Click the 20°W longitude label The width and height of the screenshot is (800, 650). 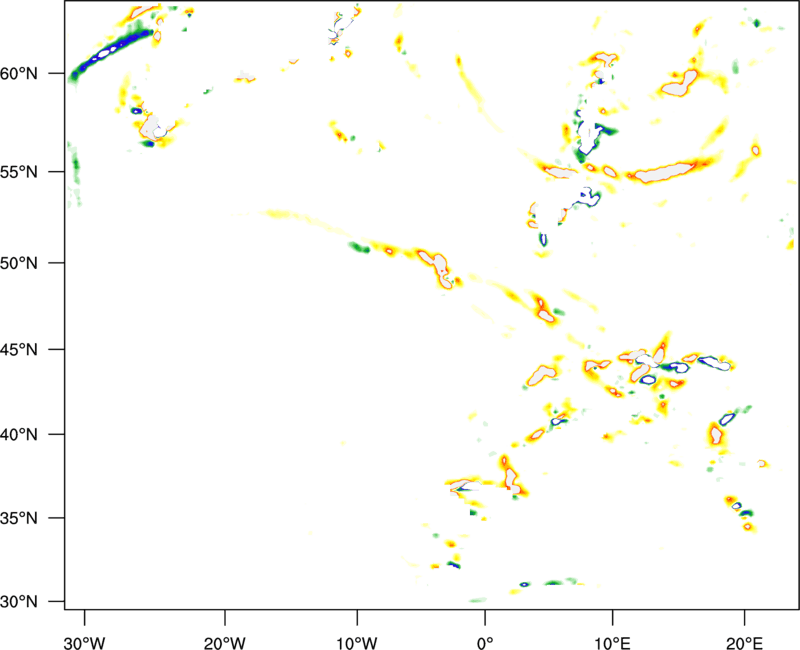coord(225,643)
